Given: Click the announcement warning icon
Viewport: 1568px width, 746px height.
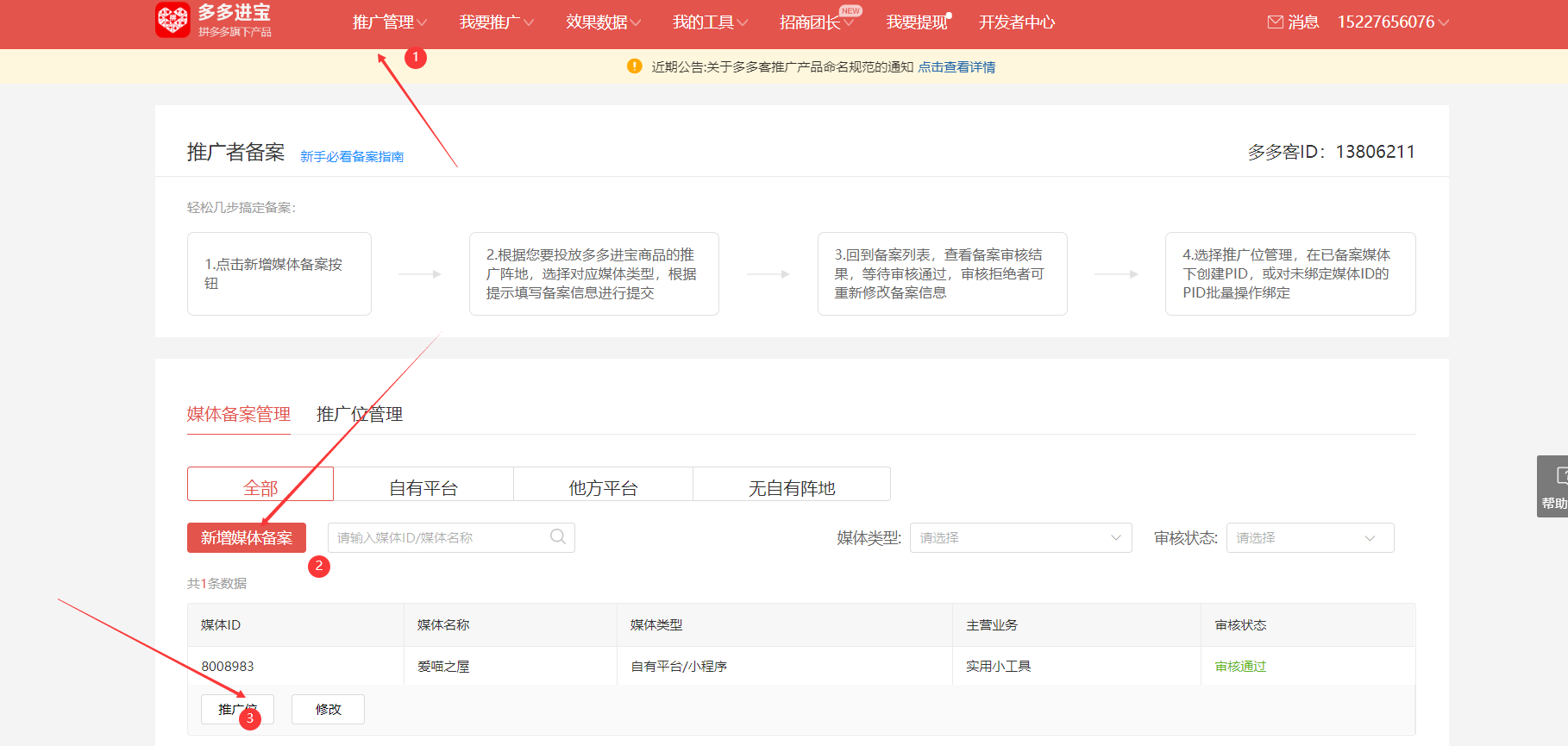Looking at the screenshot, I should click(635, 66).
